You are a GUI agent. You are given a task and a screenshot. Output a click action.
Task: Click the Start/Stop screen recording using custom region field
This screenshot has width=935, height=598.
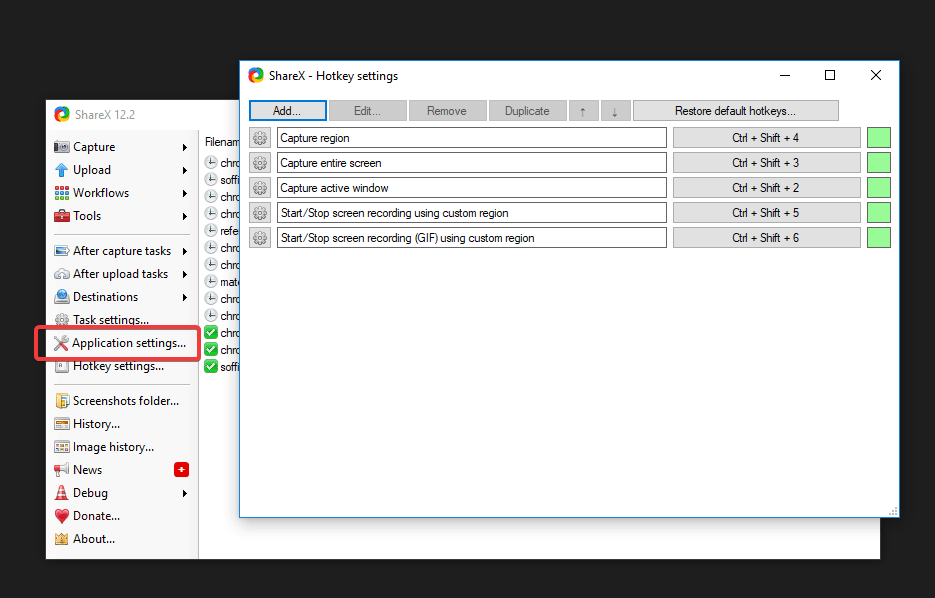(472, 213)
